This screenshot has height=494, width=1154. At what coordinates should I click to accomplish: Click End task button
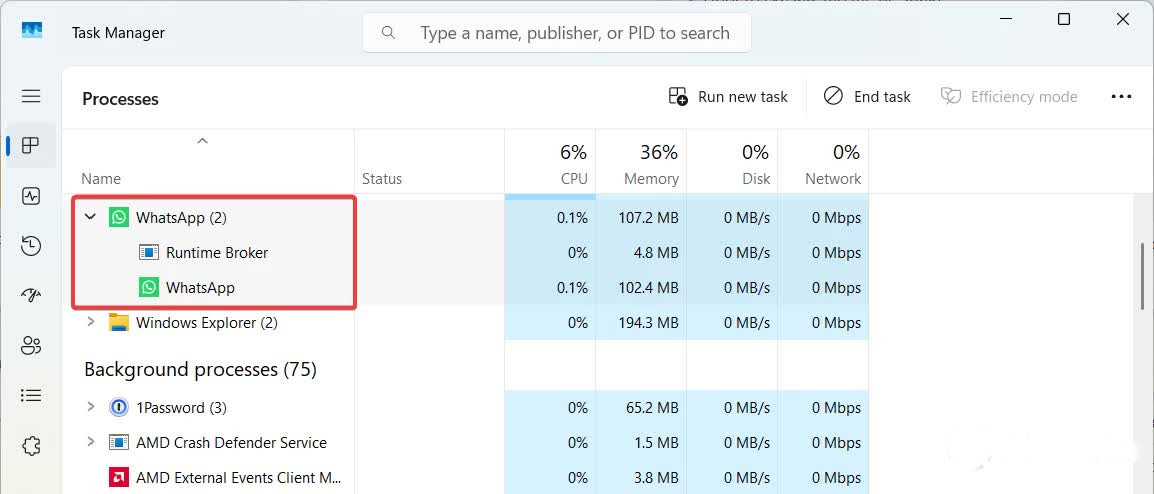pyautogui.click(x=867, y=96)
